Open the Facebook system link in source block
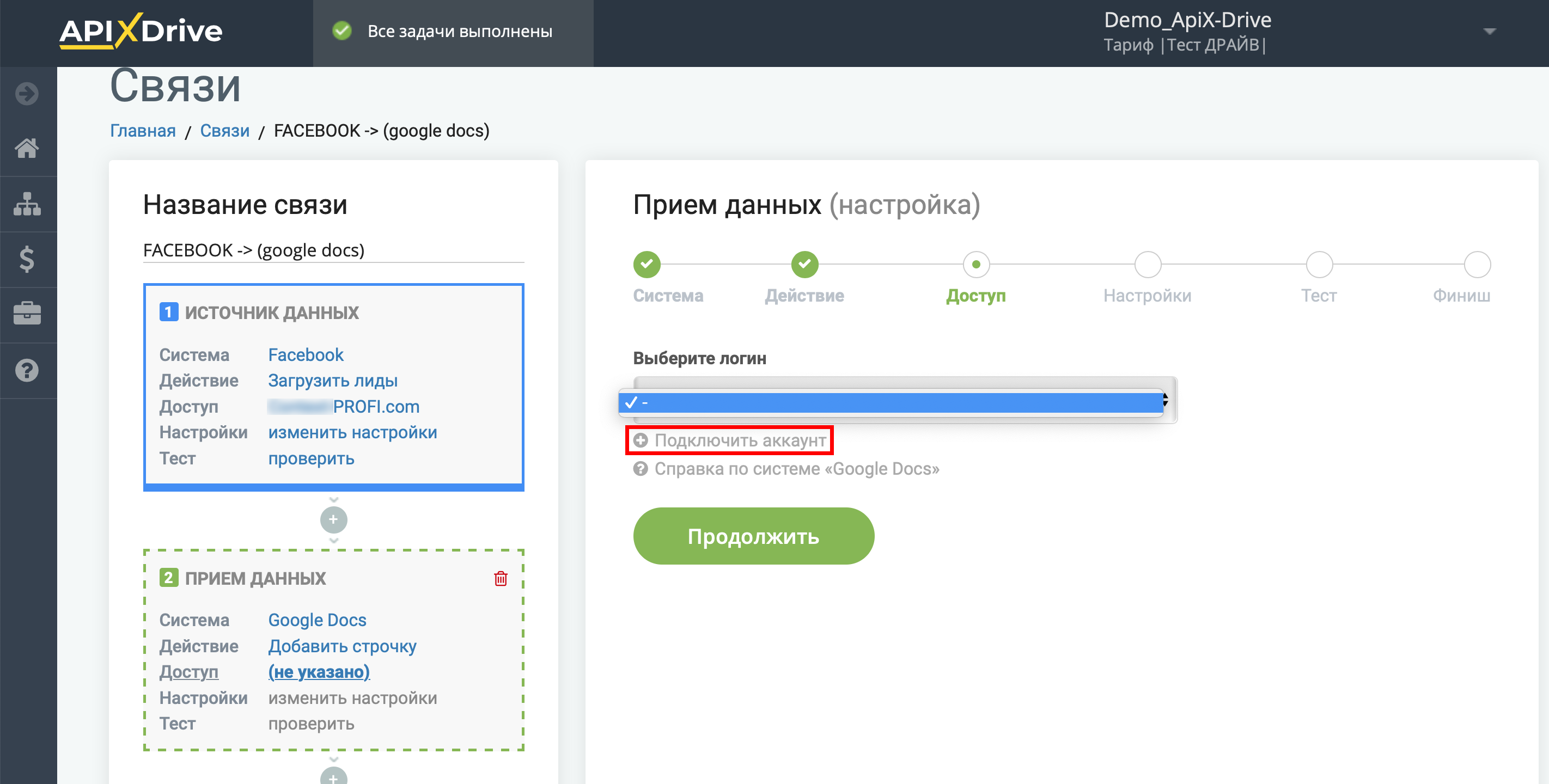This screenshot has width=1549, height=784. (x=306, y=355)
